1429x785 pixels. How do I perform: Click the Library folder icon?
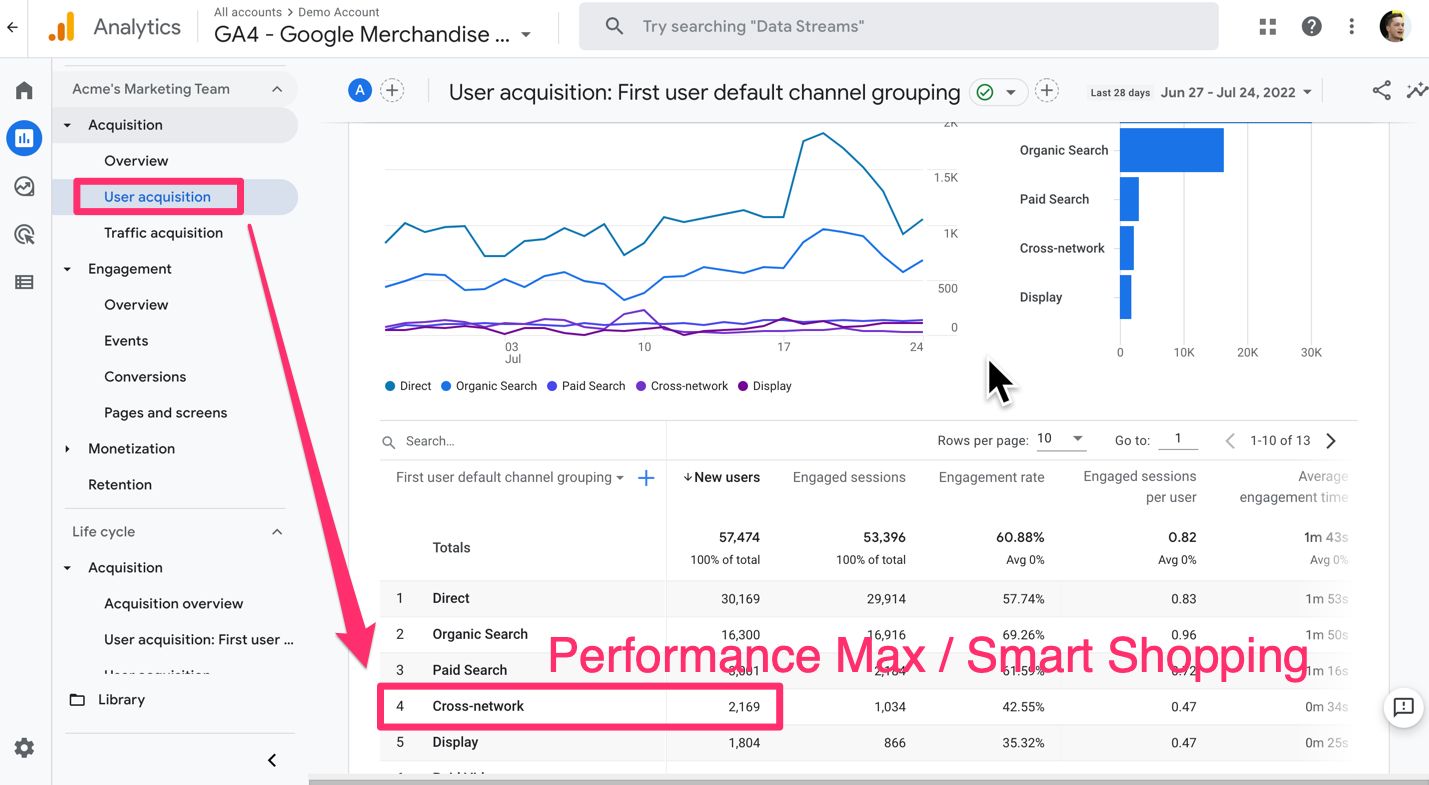[77, 699]
